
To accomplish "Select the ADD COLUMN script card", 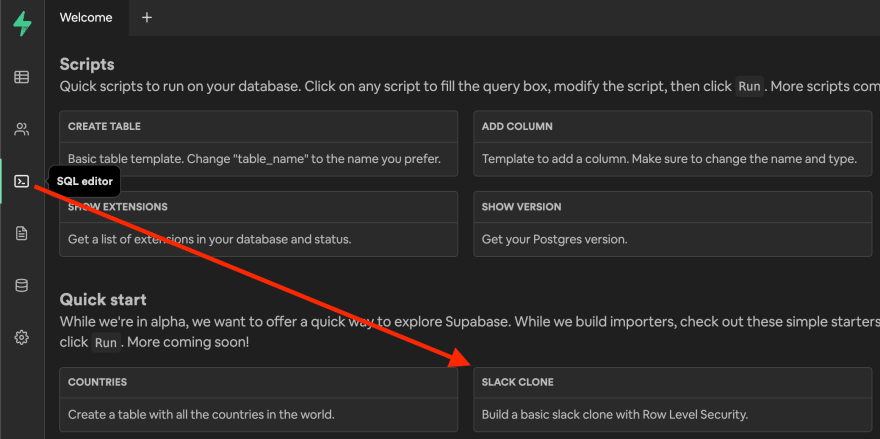I will point(672,144).
